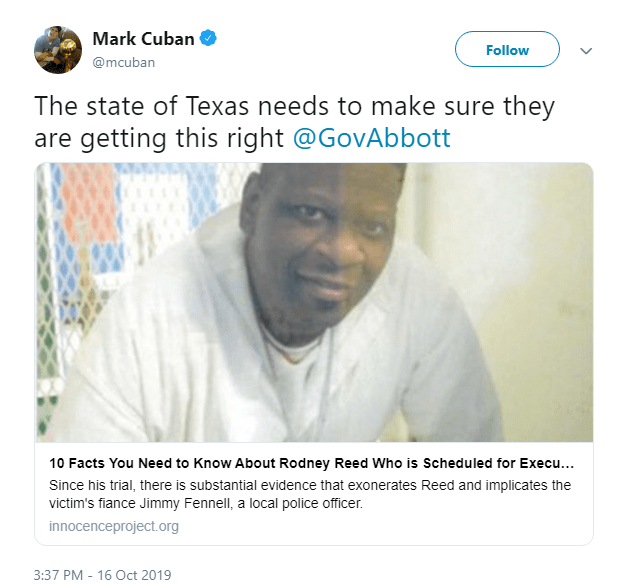
Task: Click the 'are getting this right' tweet line
Action: click(x=159, y=139)
